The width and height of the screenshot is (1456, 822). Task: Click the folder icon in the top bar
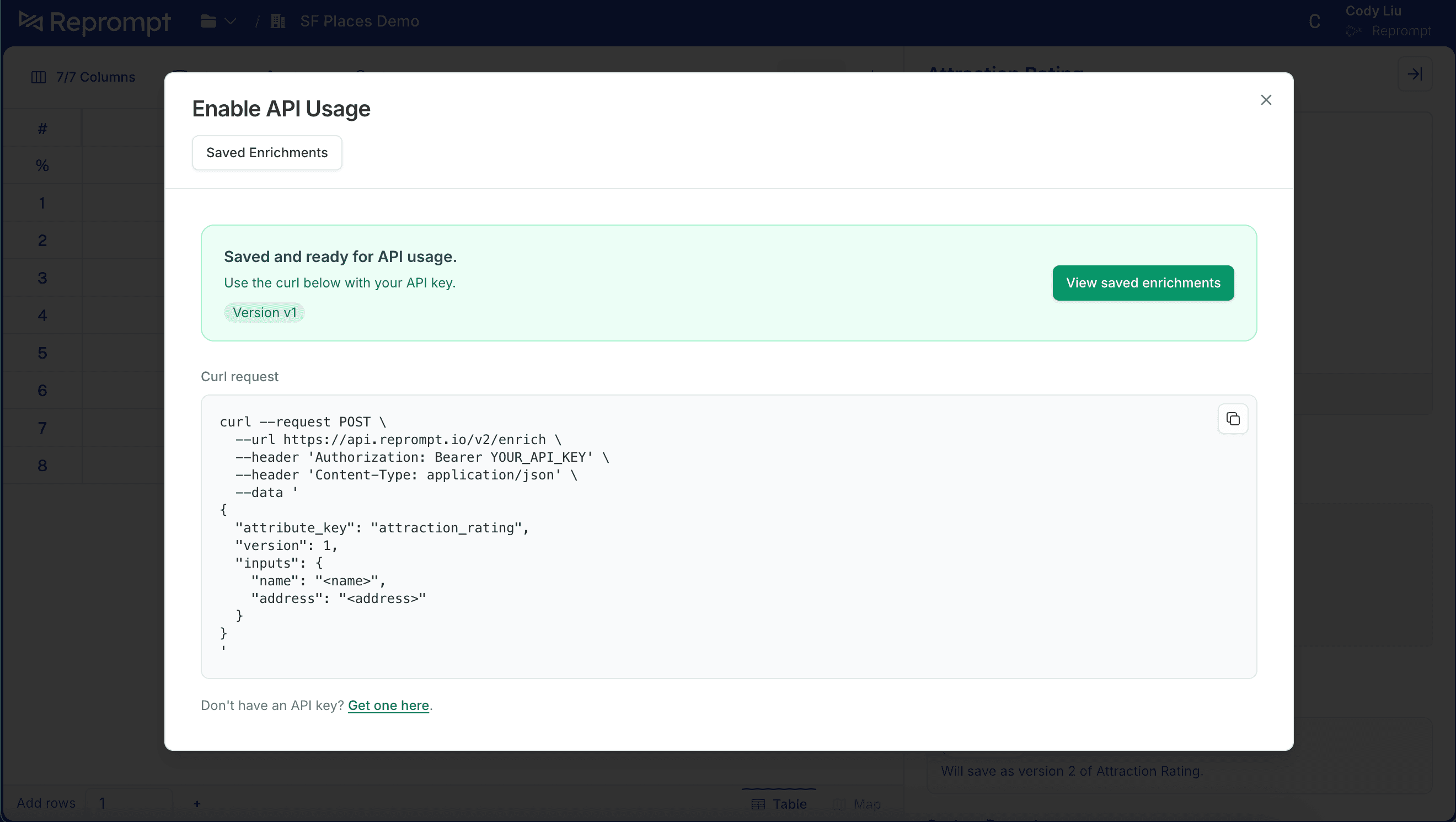click(207, 21)
